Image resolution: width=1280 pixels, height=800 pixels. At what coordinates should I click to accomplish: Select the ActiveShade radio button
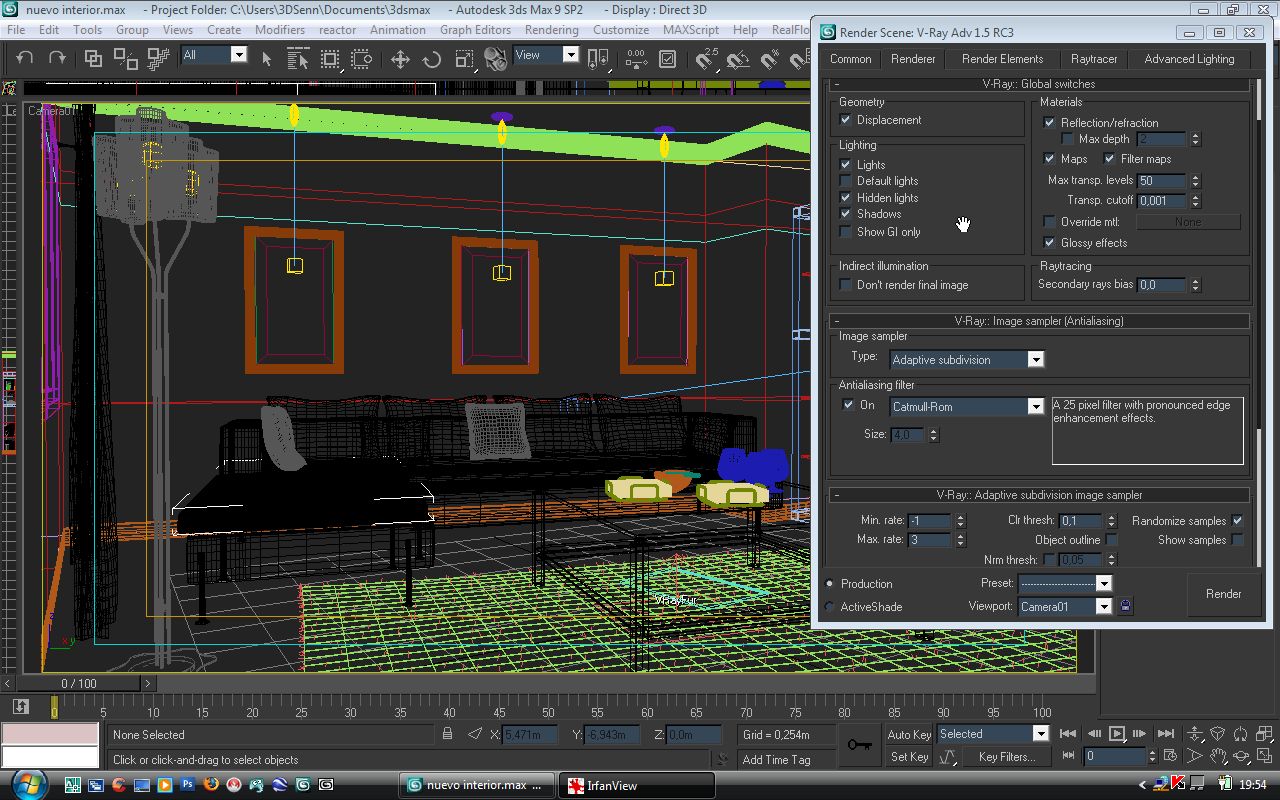(830, 607)
